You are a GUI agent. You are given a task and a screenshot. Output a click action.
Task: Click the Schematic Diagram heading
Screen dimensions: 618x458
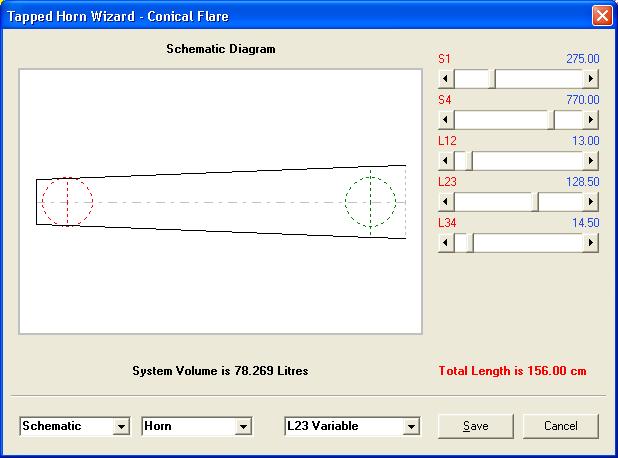point(221,49)
